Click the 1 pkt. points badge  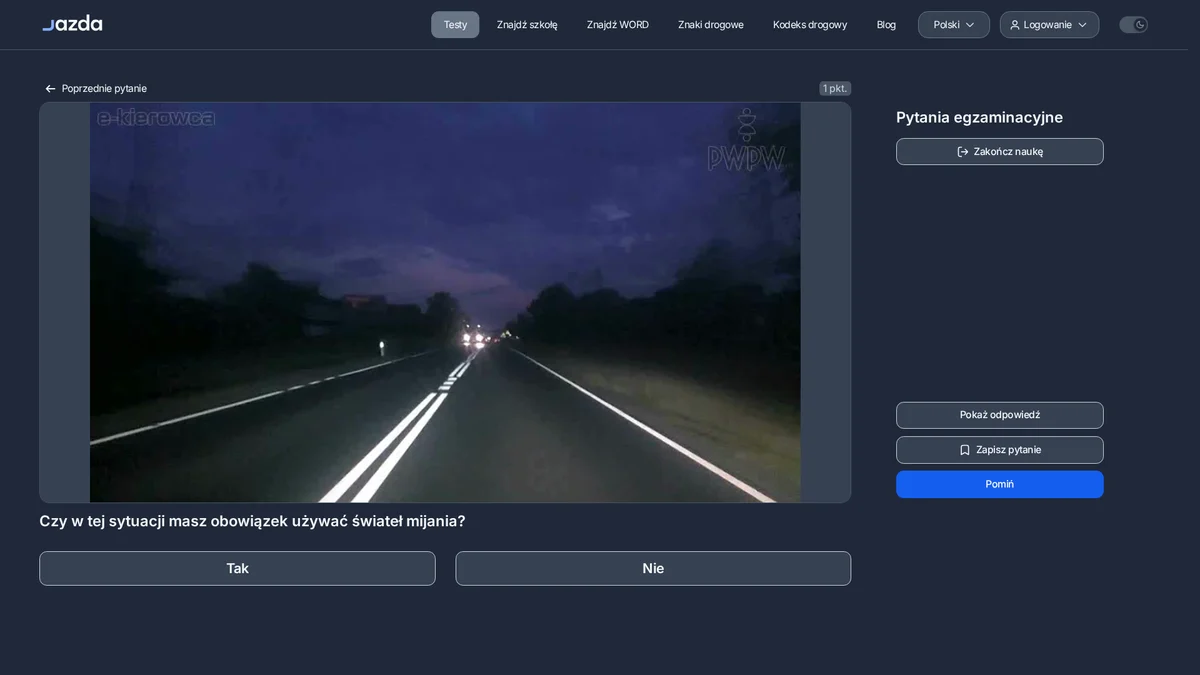click(x=835, y=89)
